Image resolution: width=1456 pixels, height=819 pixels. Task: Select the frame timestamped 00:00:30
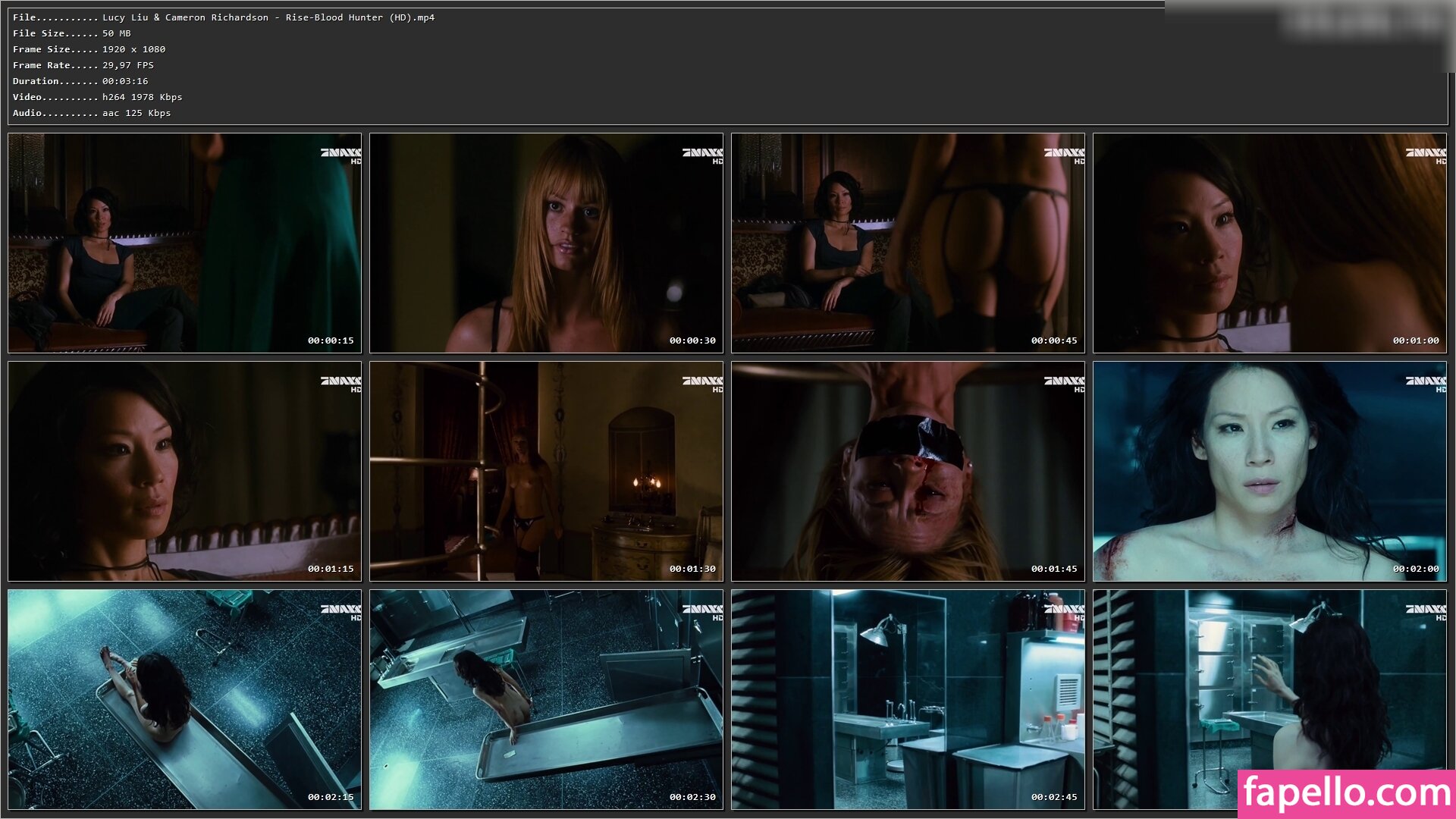[x=546, y=243]
